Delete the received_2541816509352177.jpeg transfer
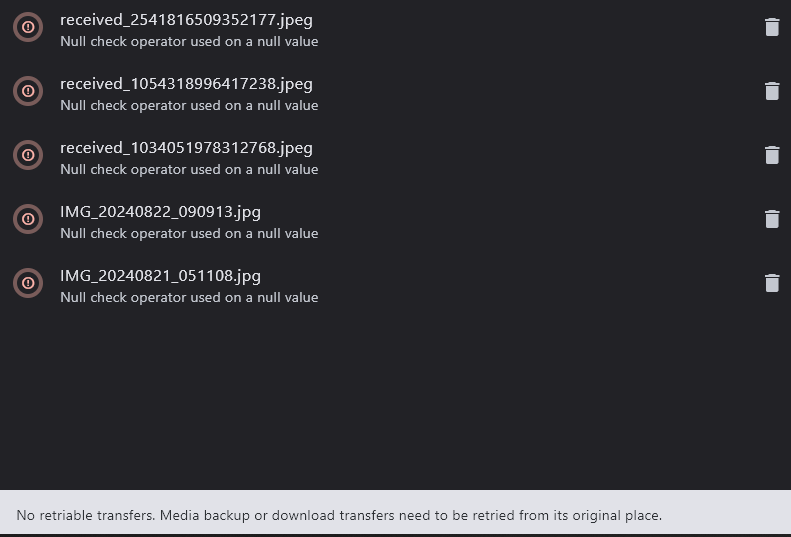Viewport: 791px width, 537px height. pos(772,27)
